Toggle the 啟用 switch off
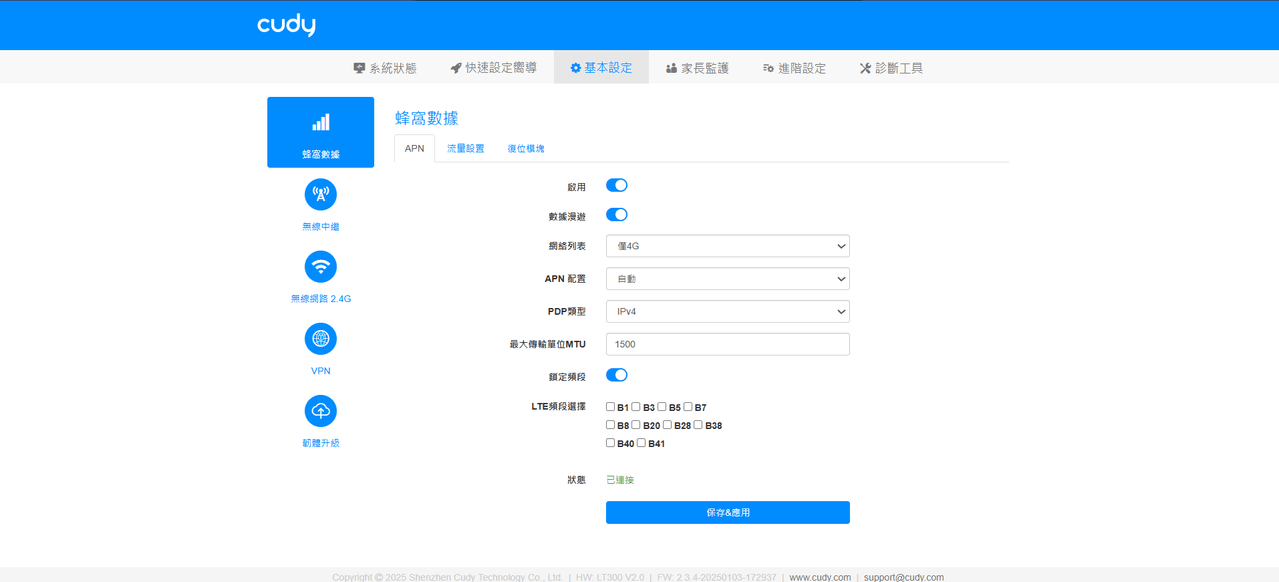 click(x=617, y=185)
